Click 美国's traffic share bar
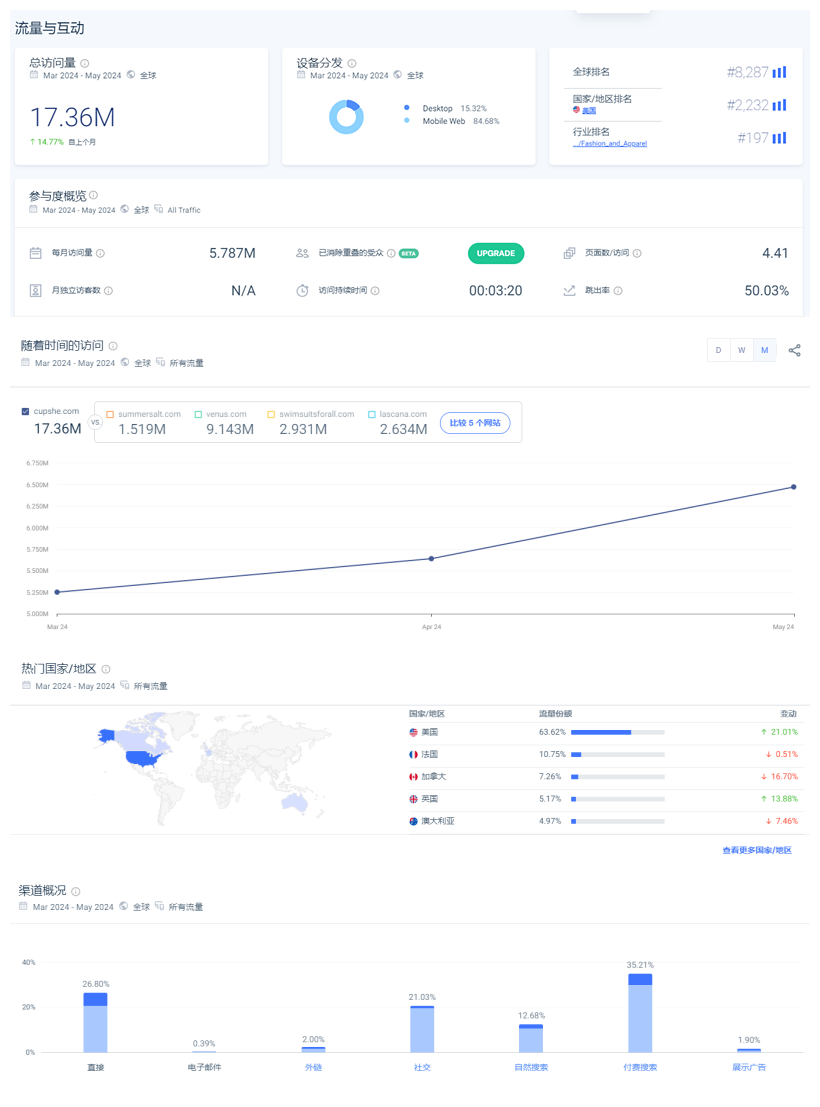Image resolution: width=820 pixels, height=1107 pixels. [620, 731]
